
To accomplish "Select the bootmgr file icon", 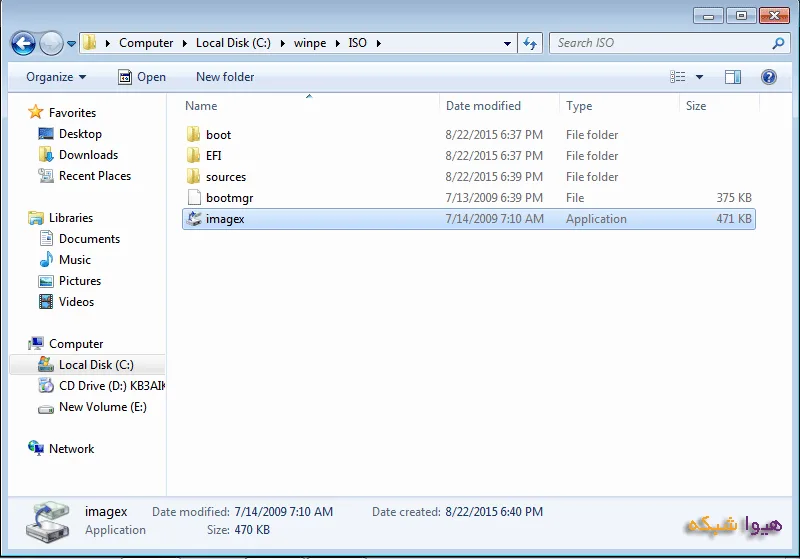I will (x=194, y=197).
